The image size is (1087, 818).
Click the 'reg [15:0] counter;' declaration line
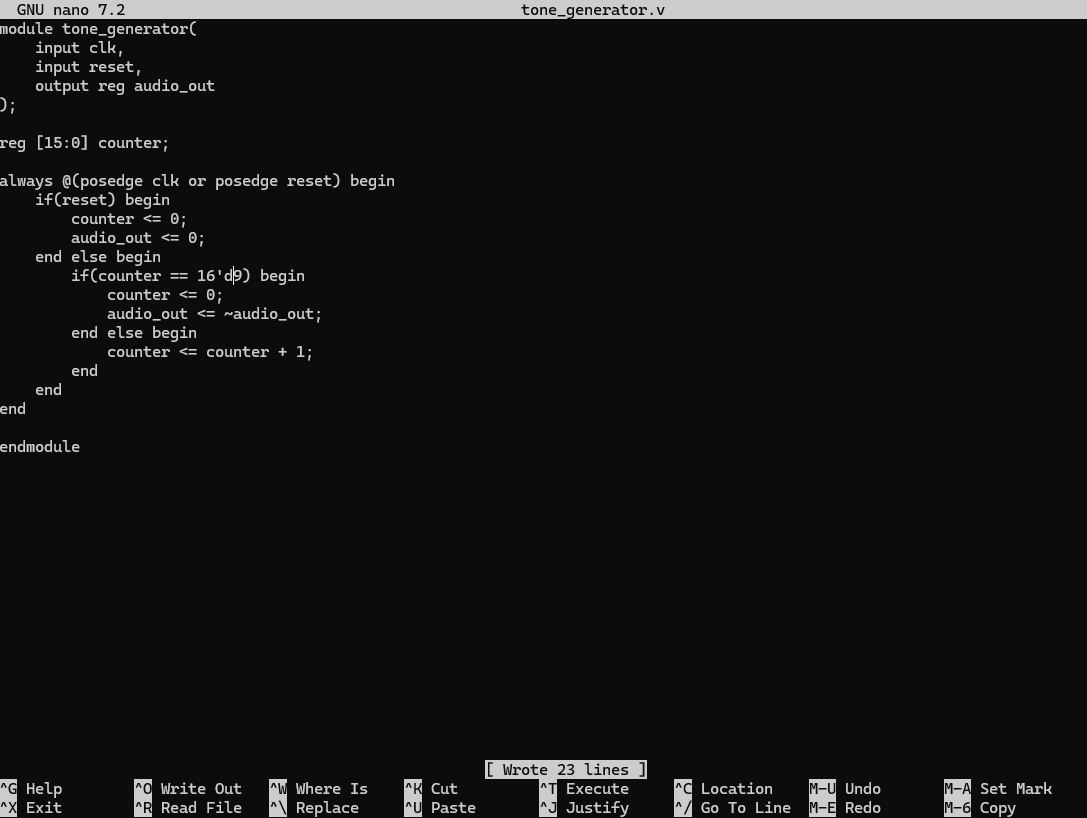[85, 143]
